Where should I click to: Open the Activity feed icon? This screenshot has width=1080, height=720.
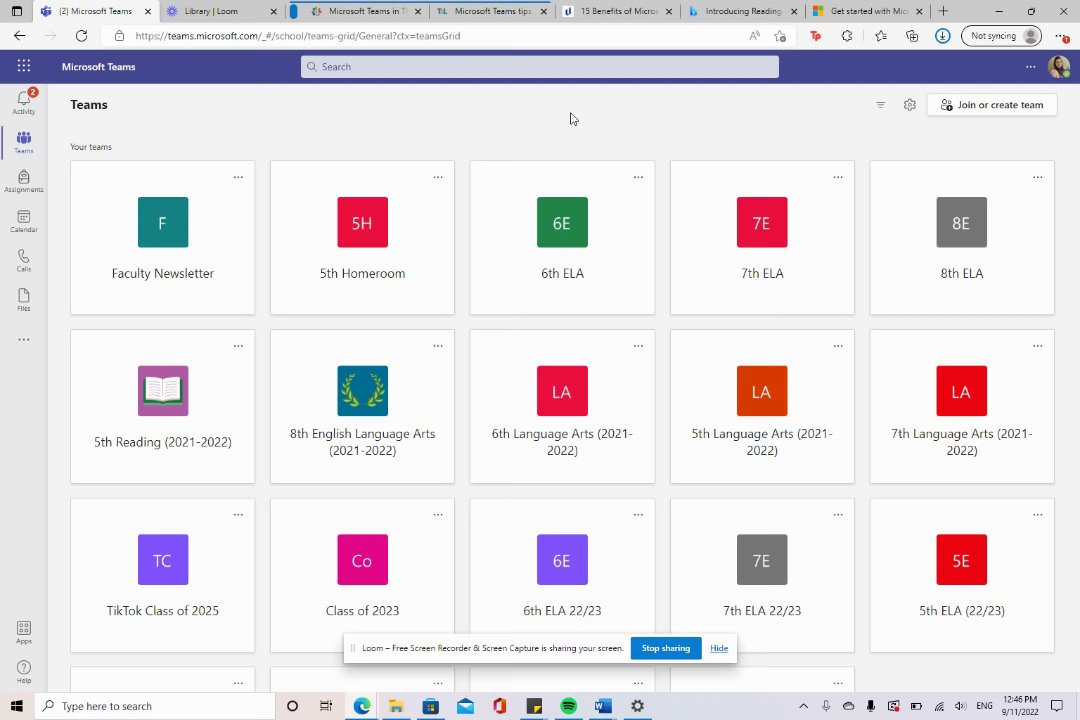click(24, 102)
